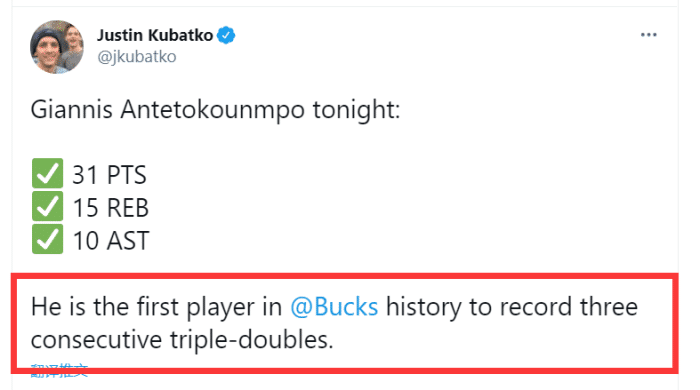
Task: Click the word "tonight:" in the tweet
Action: pyautogui.click(x=356, y=110)
